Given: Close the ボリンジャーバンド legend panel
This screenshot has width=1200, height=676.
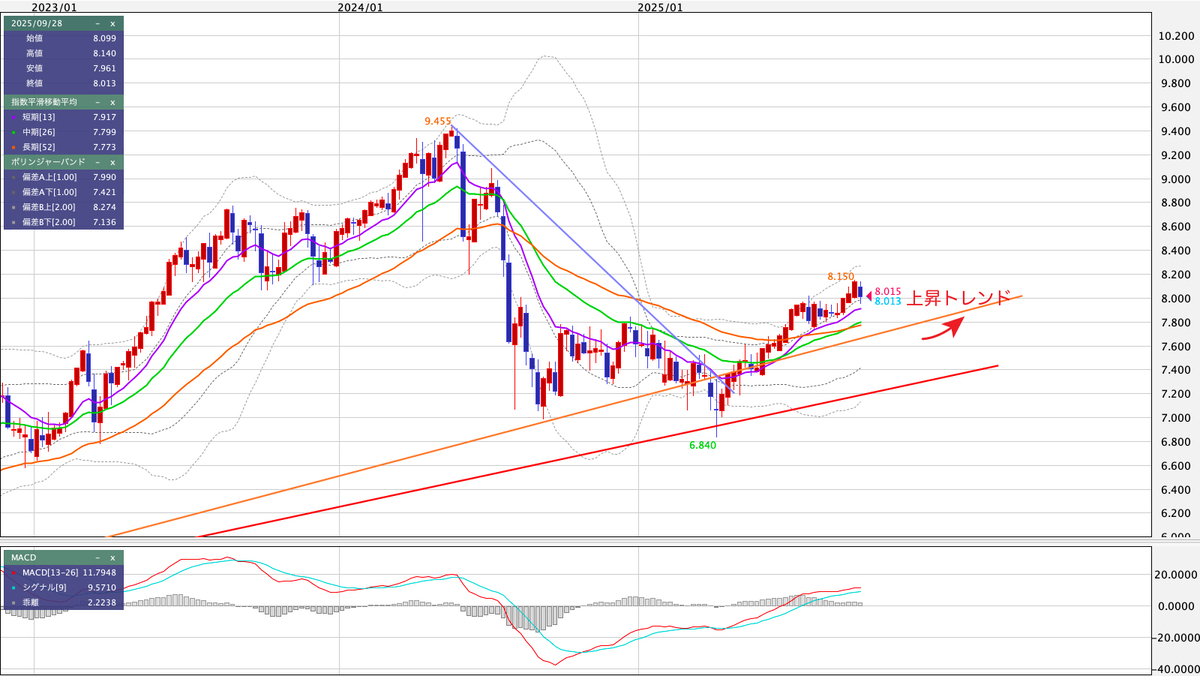Looking at the screenshot, I should 112,161.
